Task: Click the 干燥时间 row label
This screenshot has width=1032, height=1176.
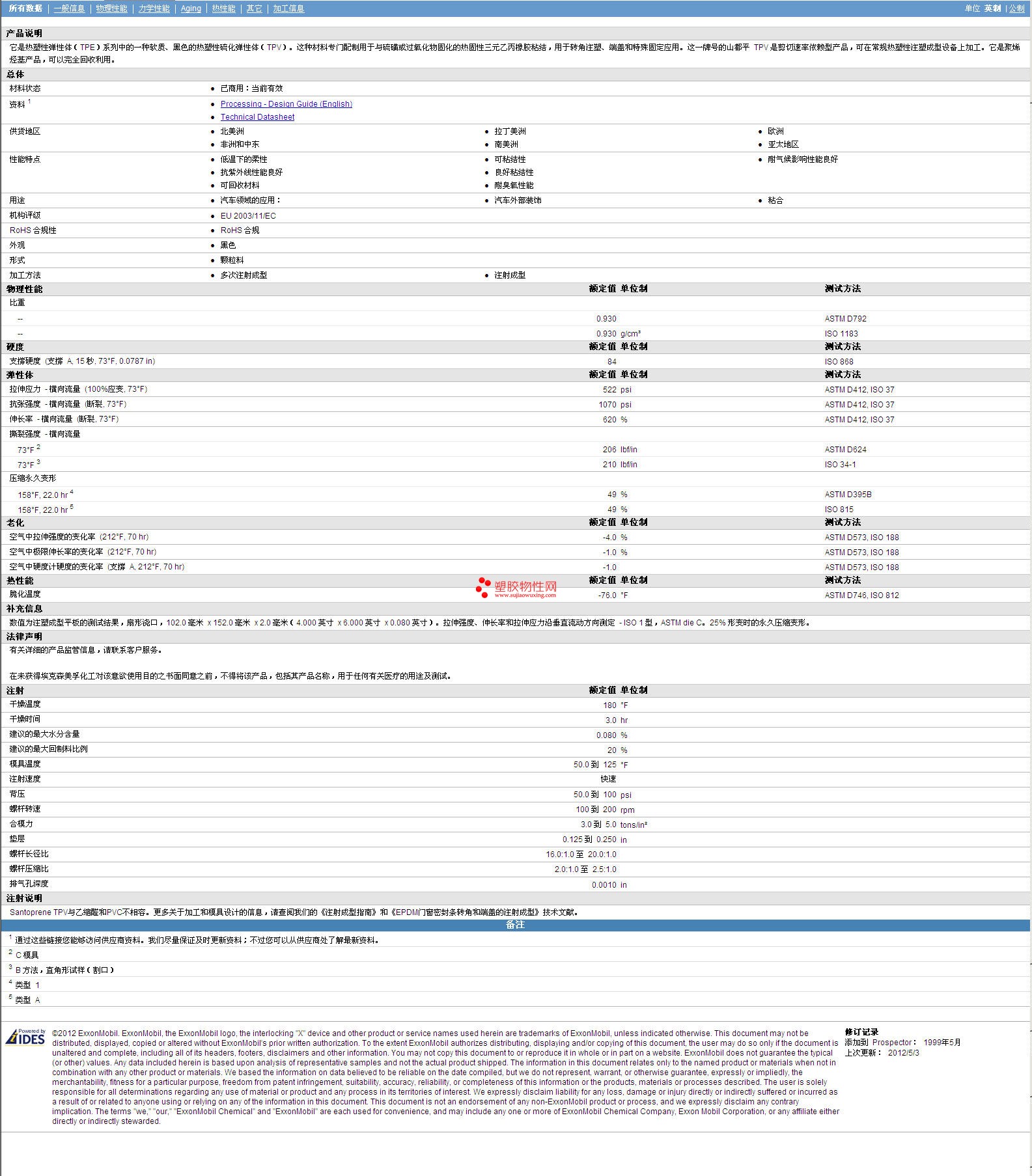Action: click(25, 719)
